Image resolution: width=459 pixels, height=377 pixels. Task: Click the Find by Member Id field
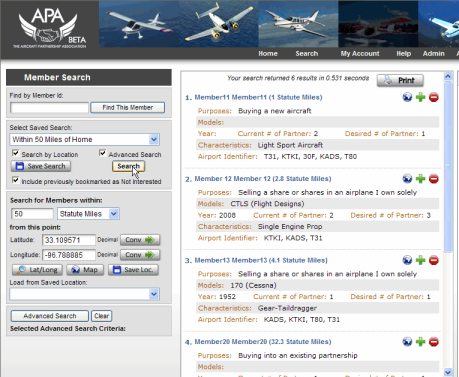point(49,108)
